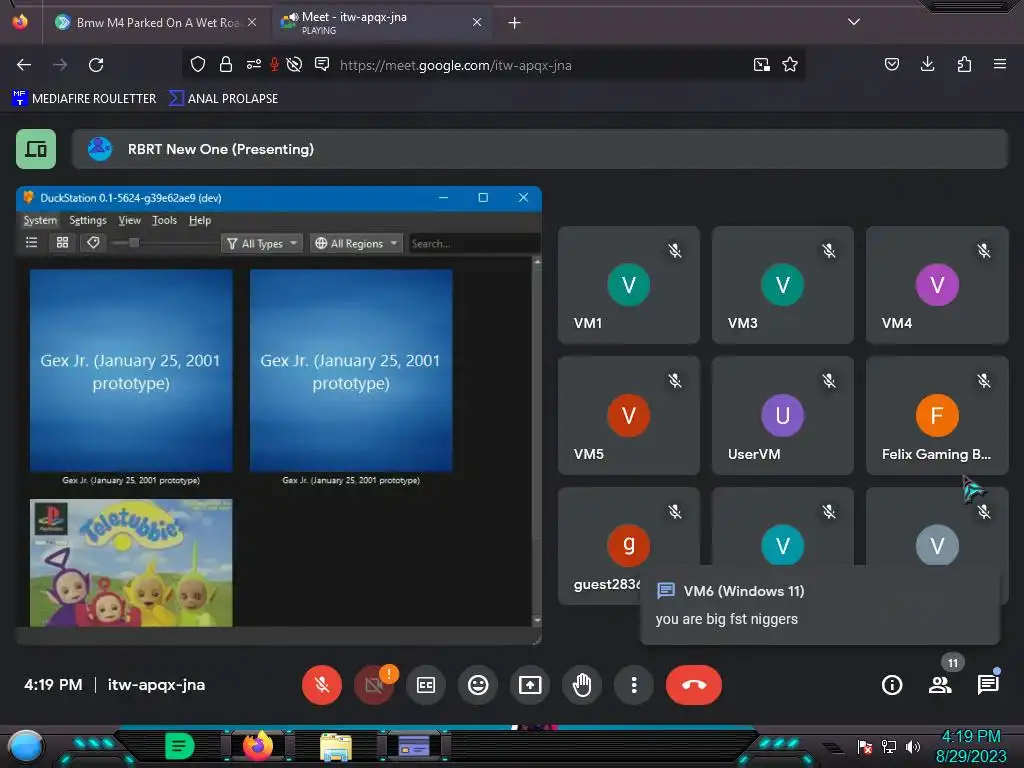The width and height of the screenshot is (1024, 768).
Task: Click the Meet URL in the address bar
Action: (456, 65)
